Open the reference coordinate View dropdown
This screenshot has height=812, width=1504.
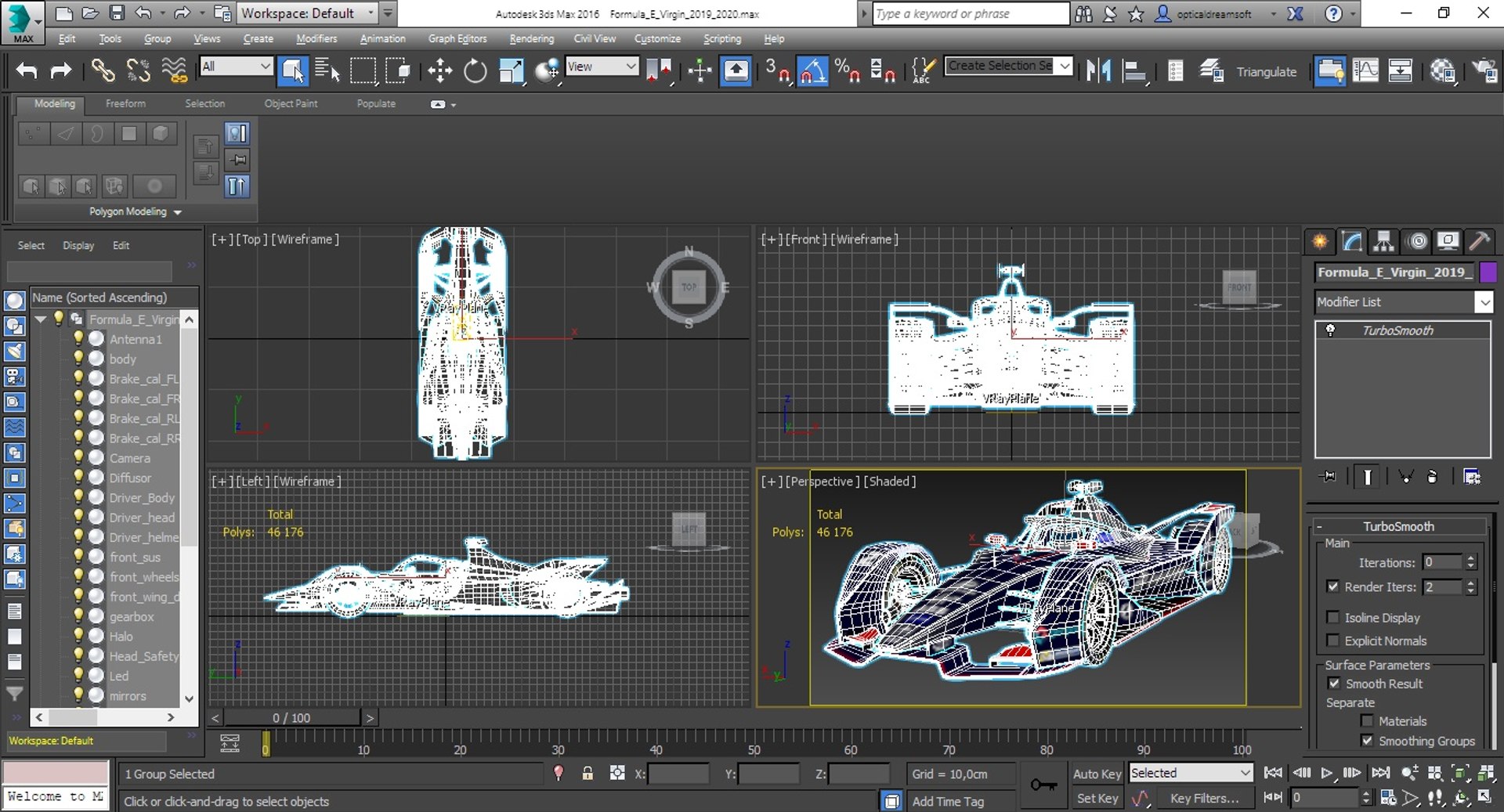602,67
